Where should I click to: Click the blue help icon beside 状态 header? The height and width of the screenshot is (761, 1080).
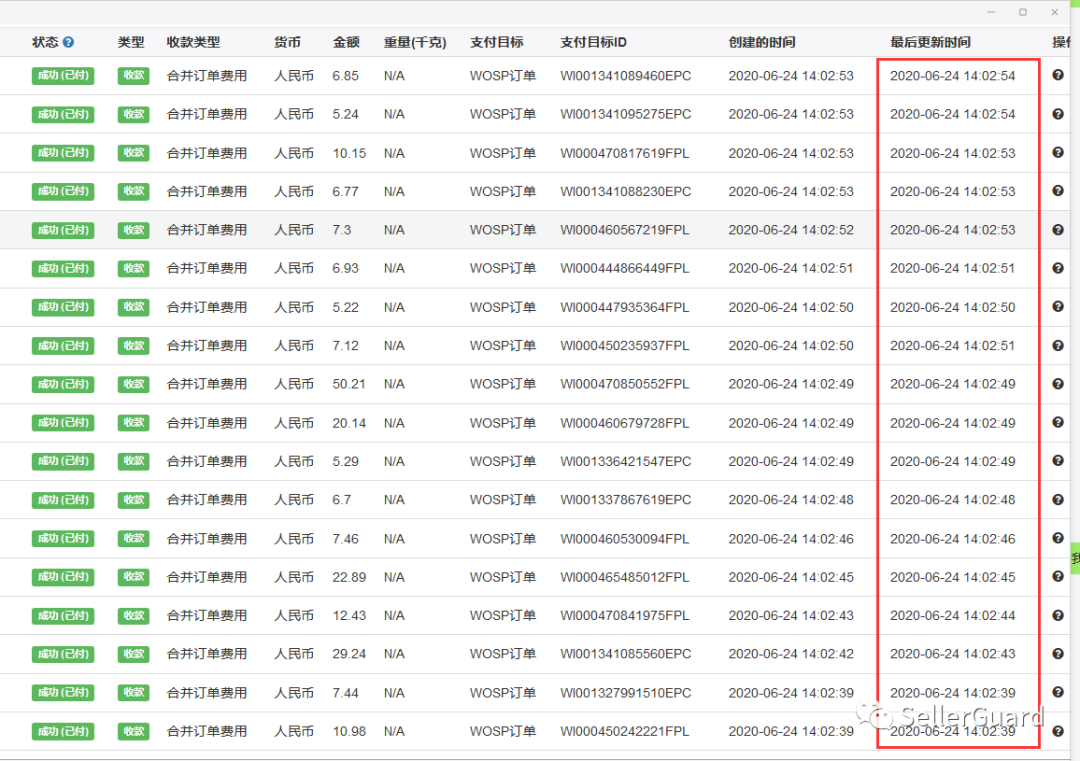click(68, 42)
